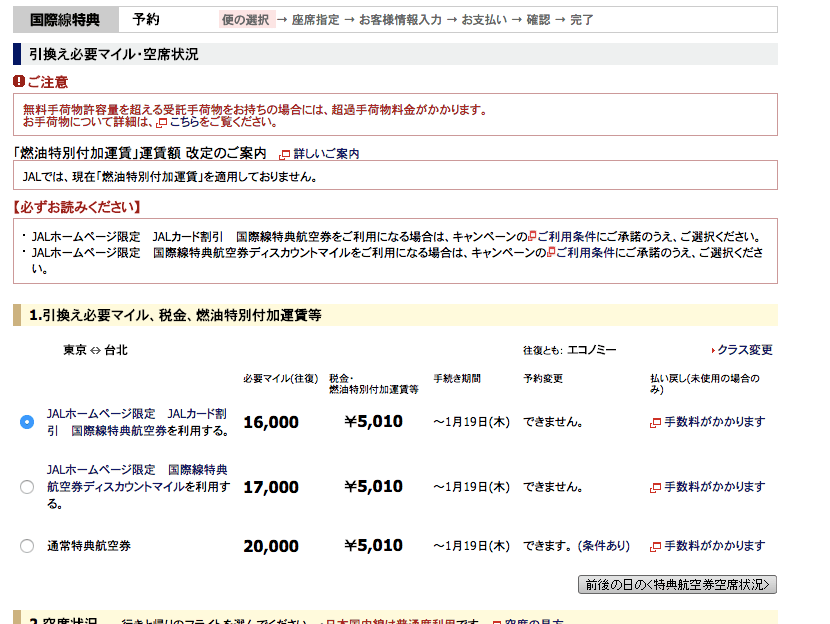Click red ご注意 warning icon

click(x=19, y=82)
